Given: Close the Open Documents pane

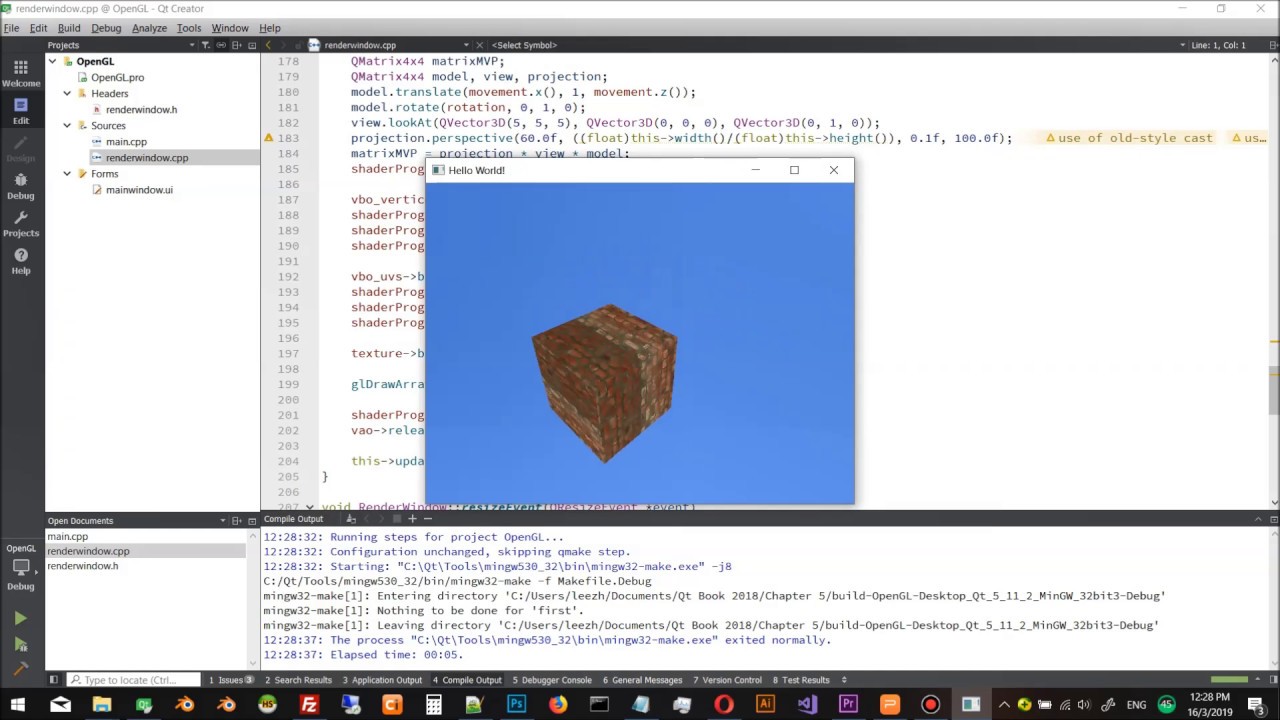Looking at the screenshot, I should tap(252, 521).
